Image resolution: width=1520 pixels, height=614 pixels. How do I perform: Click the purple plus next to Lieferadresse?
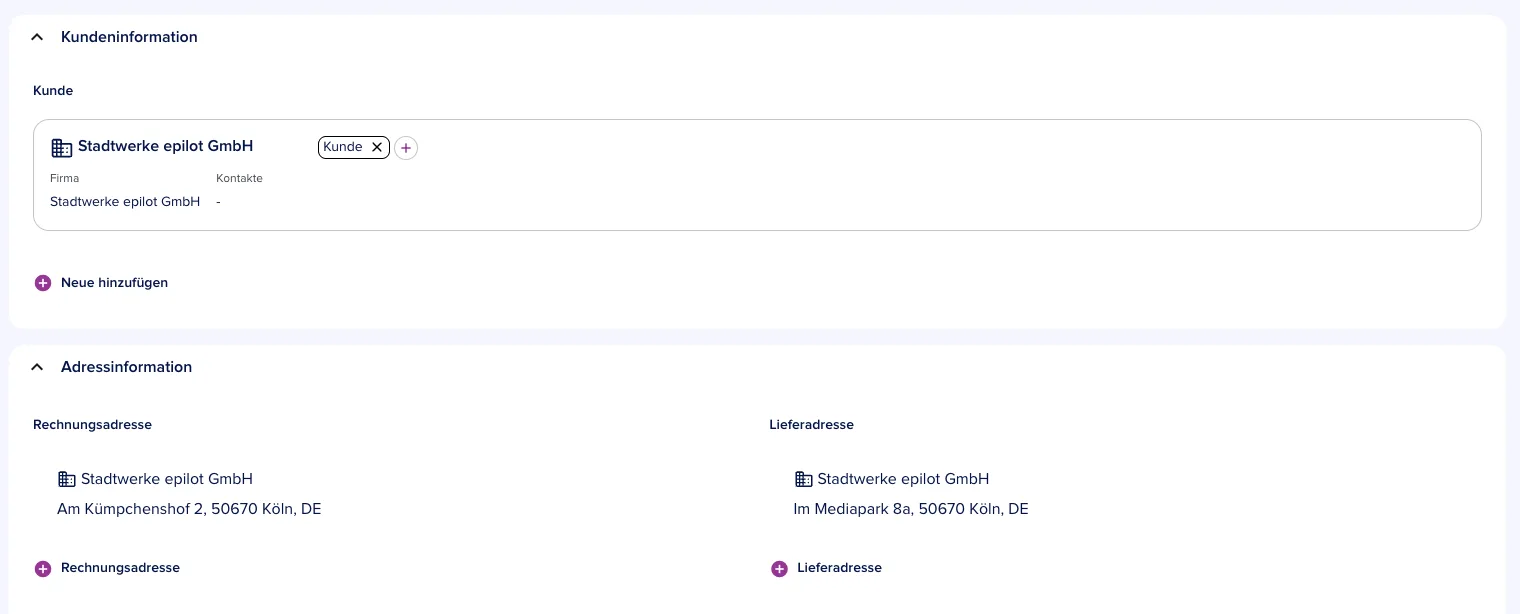tap(779, 569)
